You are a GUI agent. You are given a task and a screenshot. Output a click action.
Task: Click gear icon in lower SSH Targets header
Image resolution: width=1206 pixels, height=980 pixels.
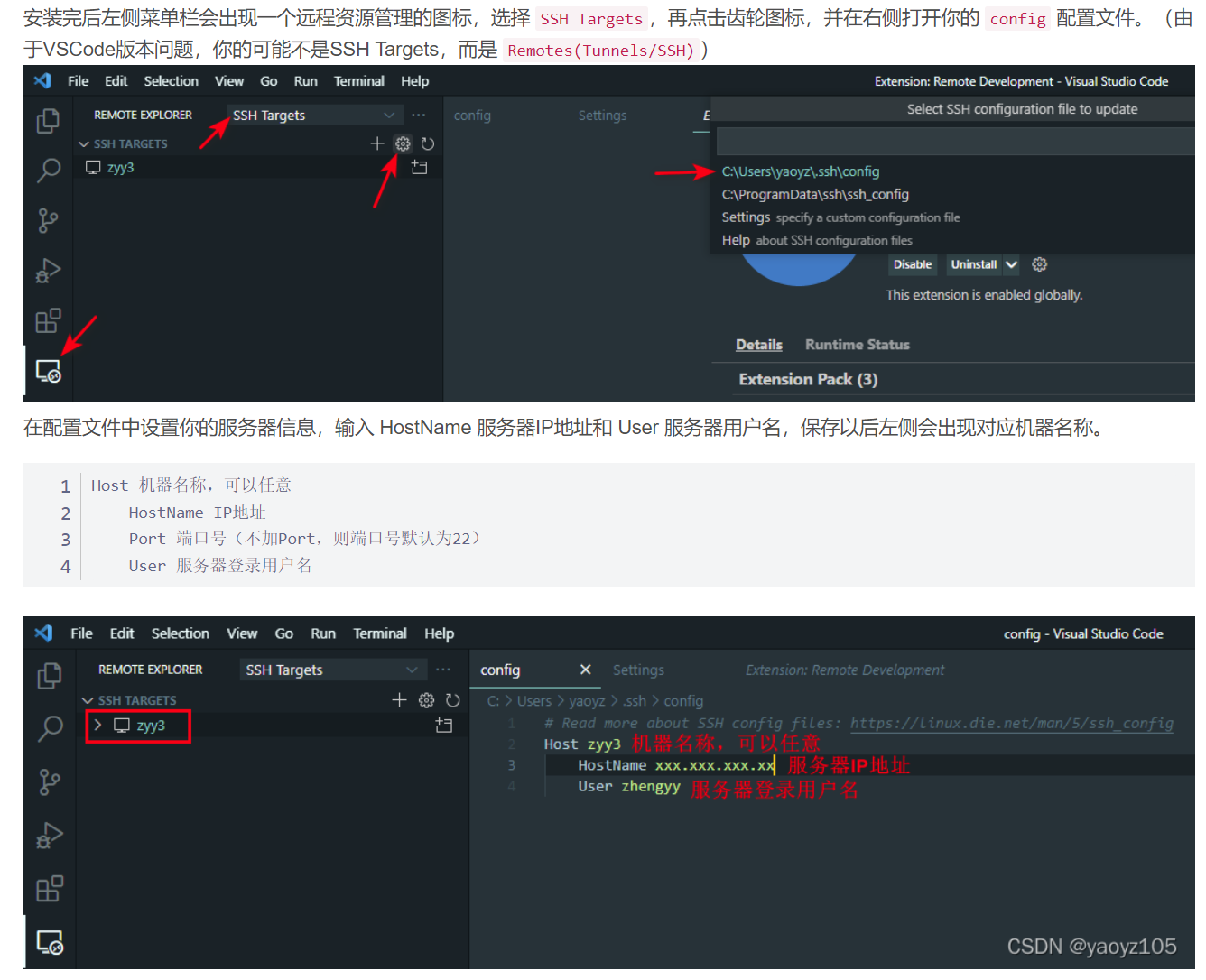(427, 700)
